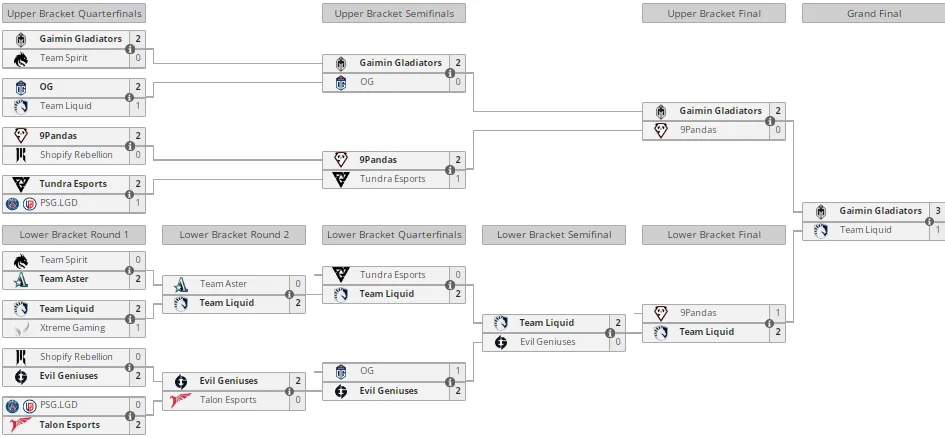This screenshot has height=438, width=945.
Task: Click Team Liquid name in the Grand Final
Action: (867, 230)
